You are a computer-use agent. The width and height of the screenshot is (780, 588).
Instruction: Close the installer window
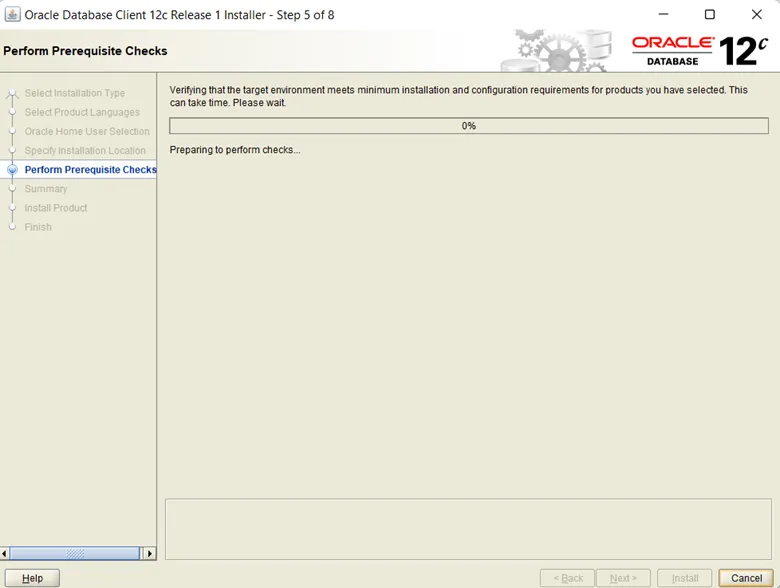[757, 14]
